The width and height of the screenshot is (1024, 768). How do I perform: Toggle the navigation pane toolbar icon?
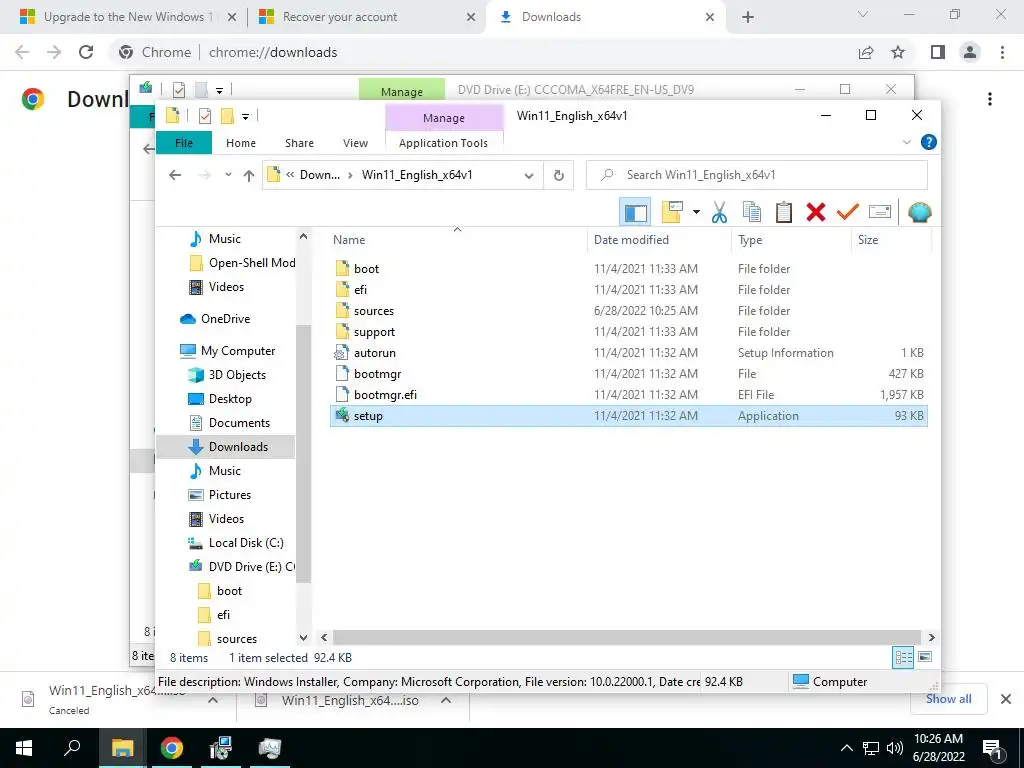tap(635, 212)
